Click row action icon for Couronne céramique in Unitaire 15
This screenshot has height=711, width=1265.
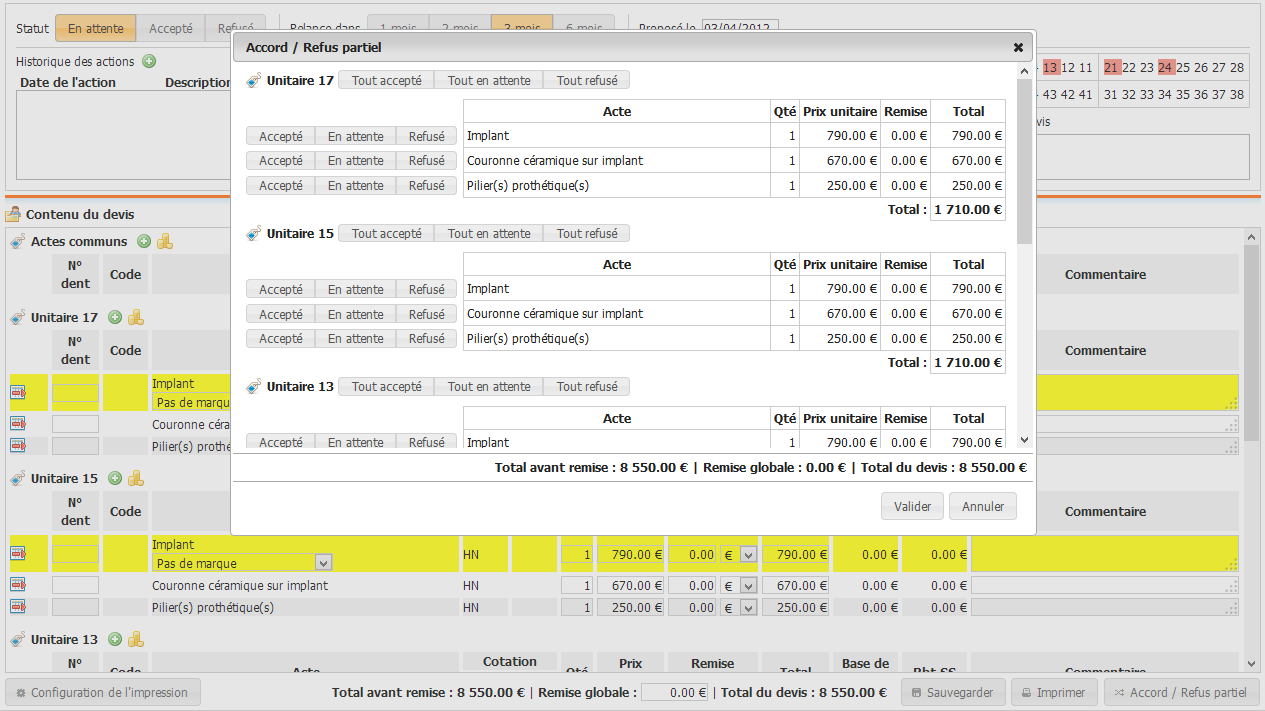click(x=18, y=585)
